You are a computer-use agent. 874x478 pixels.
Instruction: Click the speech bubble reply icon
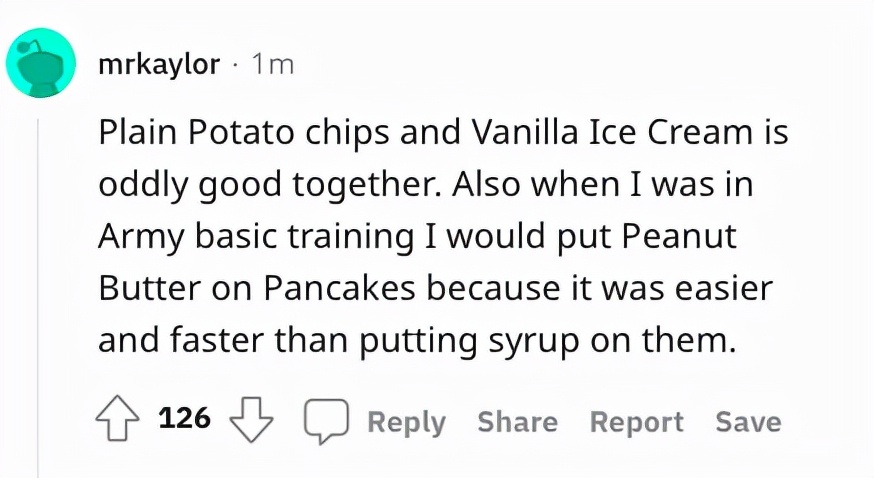click(x=326, y=422)
